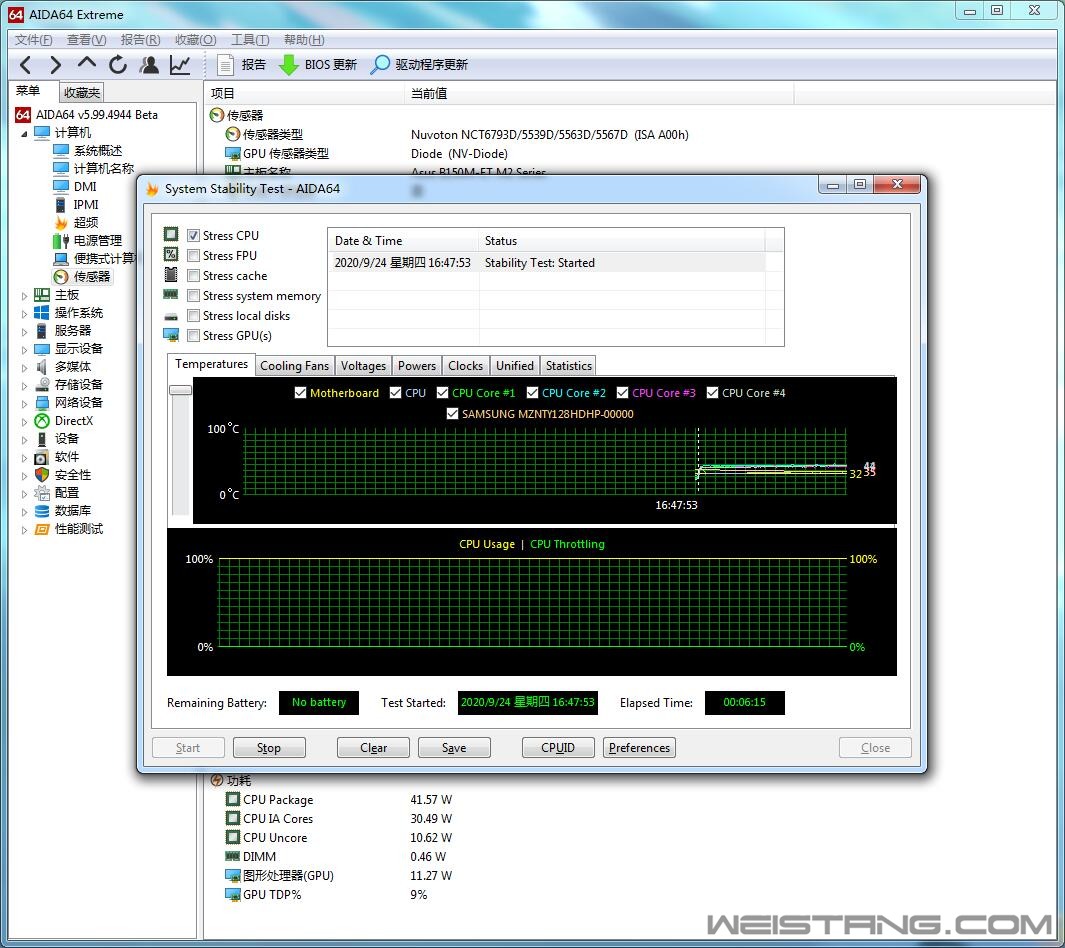Click the Save button
The height and width of the screenshot is (948, 1065).
[x=454, y=748]
